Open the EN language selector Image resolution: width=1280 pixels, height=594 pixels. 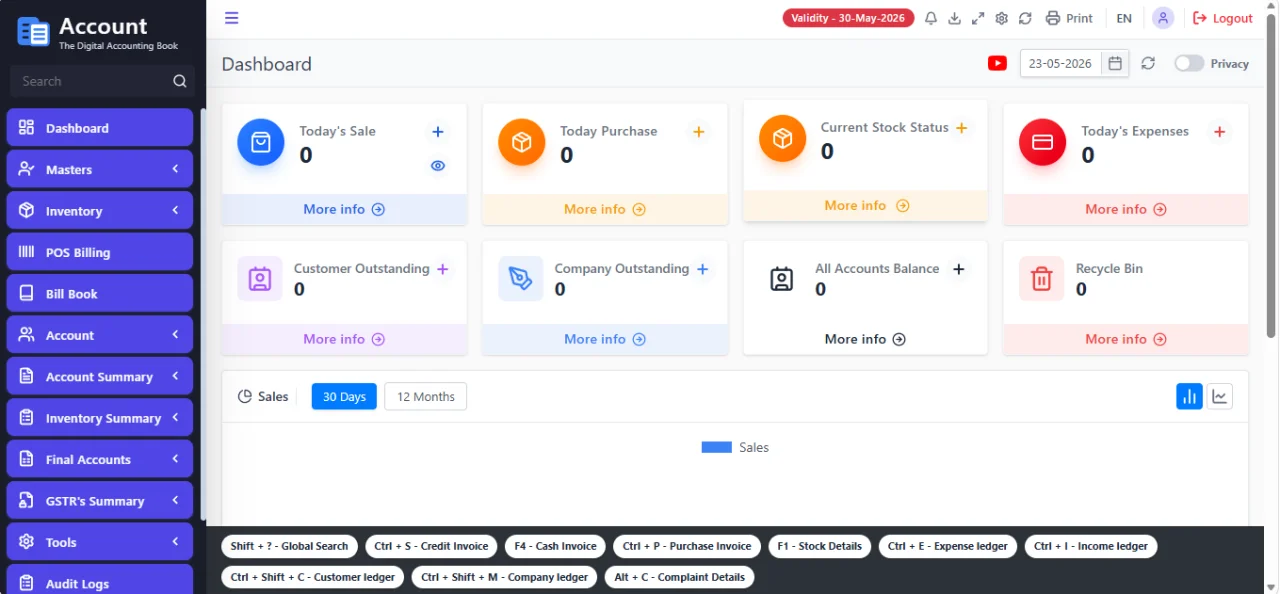pos(1124,18)
